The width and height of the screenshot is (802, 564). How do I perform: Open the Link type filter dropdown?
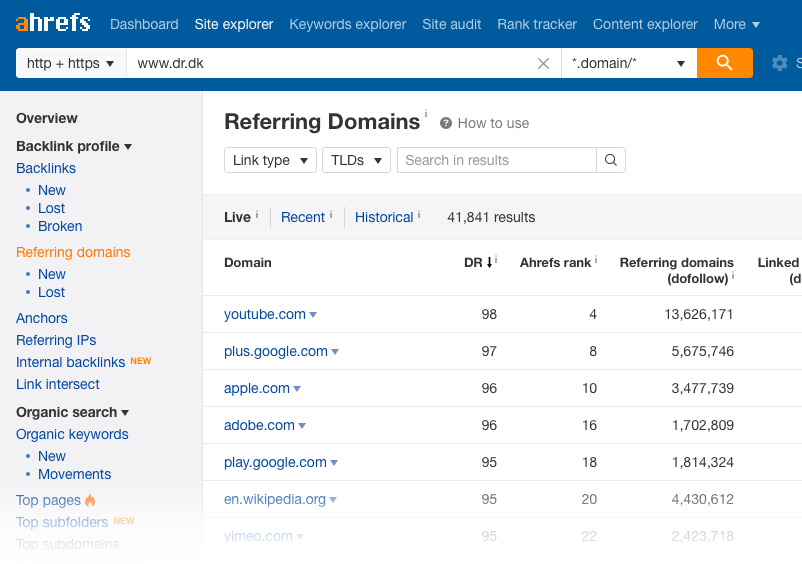pos(270,160)
